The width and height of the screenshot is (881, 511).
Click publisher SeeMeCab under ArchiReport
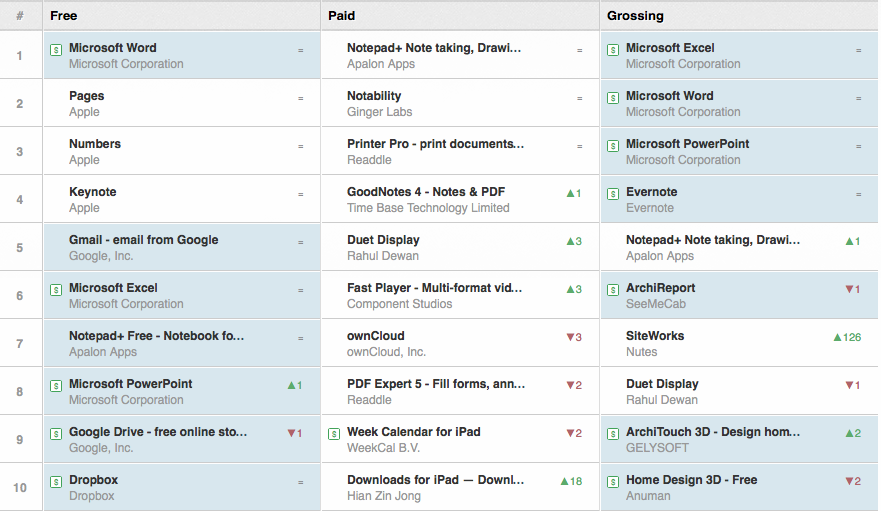pos(656,304)
